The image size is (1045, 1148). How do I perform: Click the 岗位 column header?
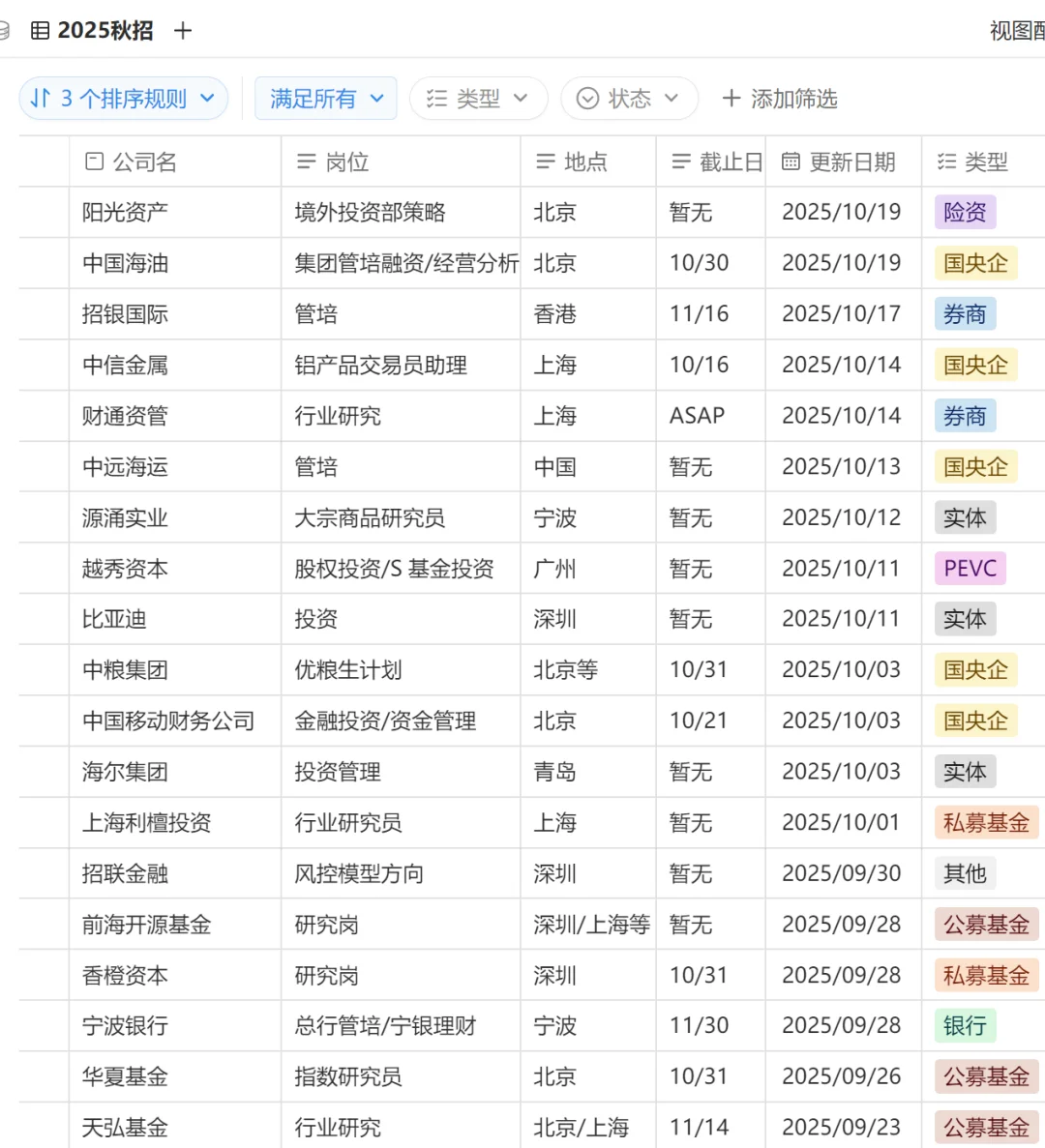click(401, 162)
